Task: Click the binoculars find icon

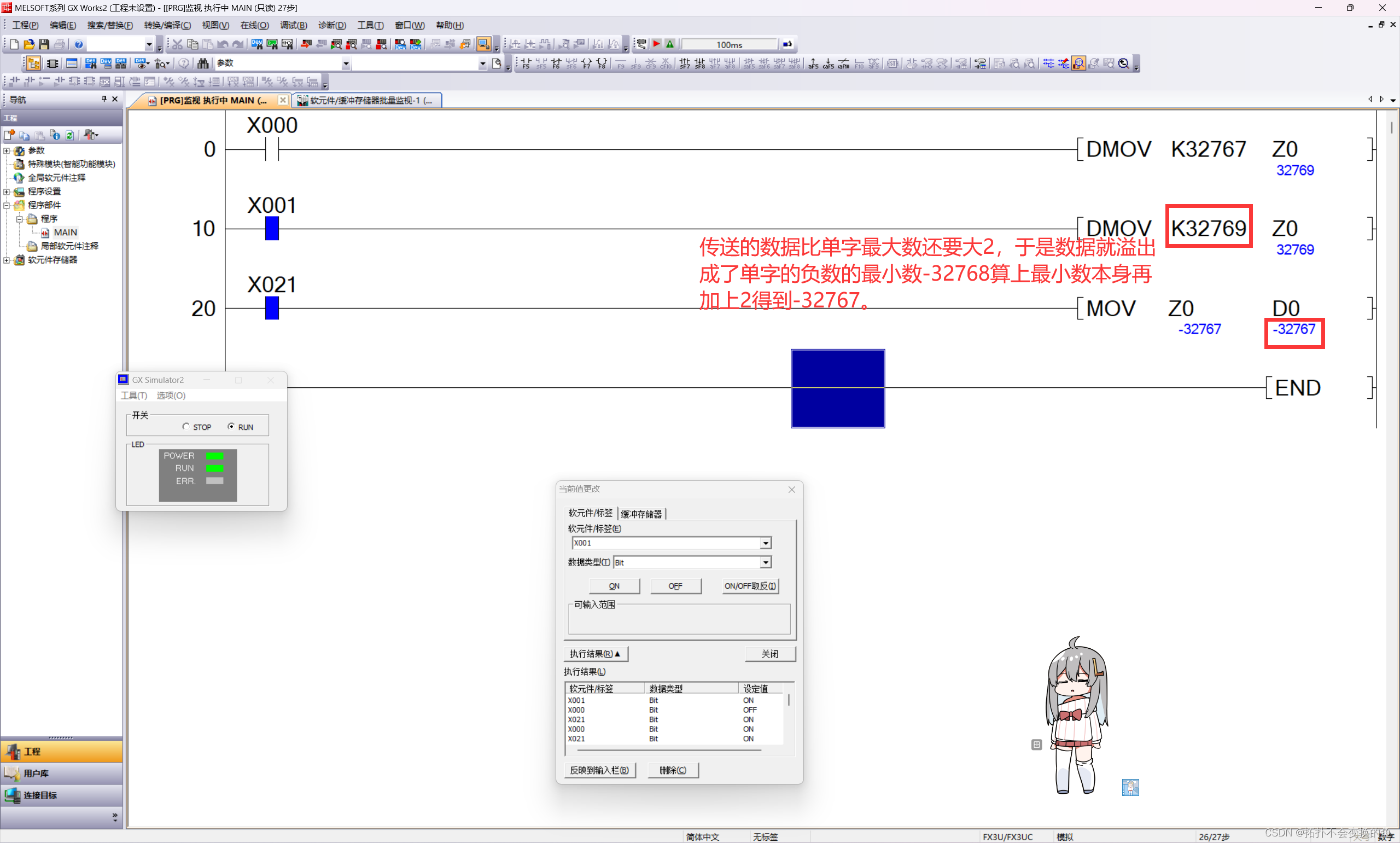Action: 203,63
